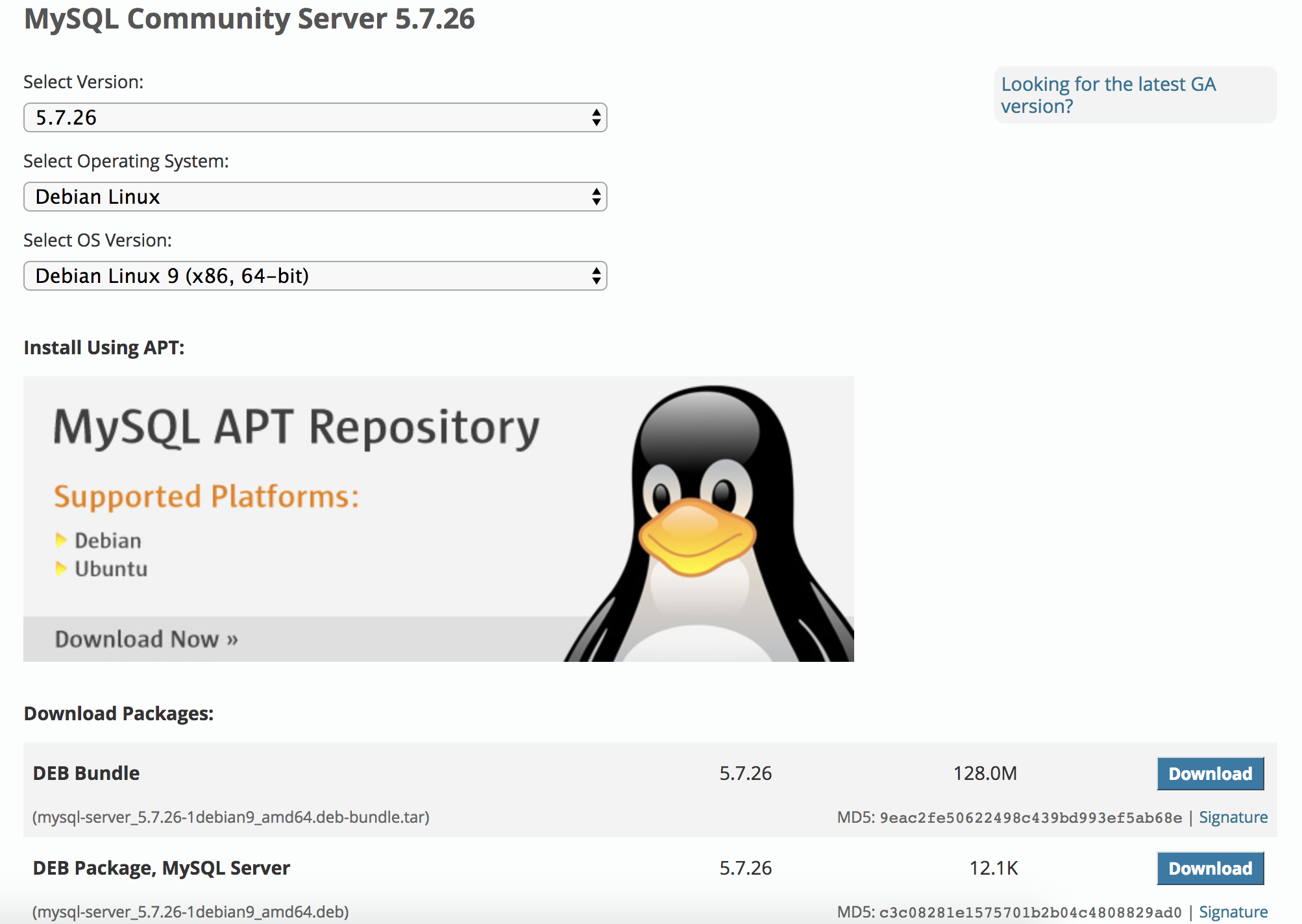This screenshot has width=1302, height=924.
Task: Click the Version dropdown stepper arrows
Action: (x=596, y=117)
